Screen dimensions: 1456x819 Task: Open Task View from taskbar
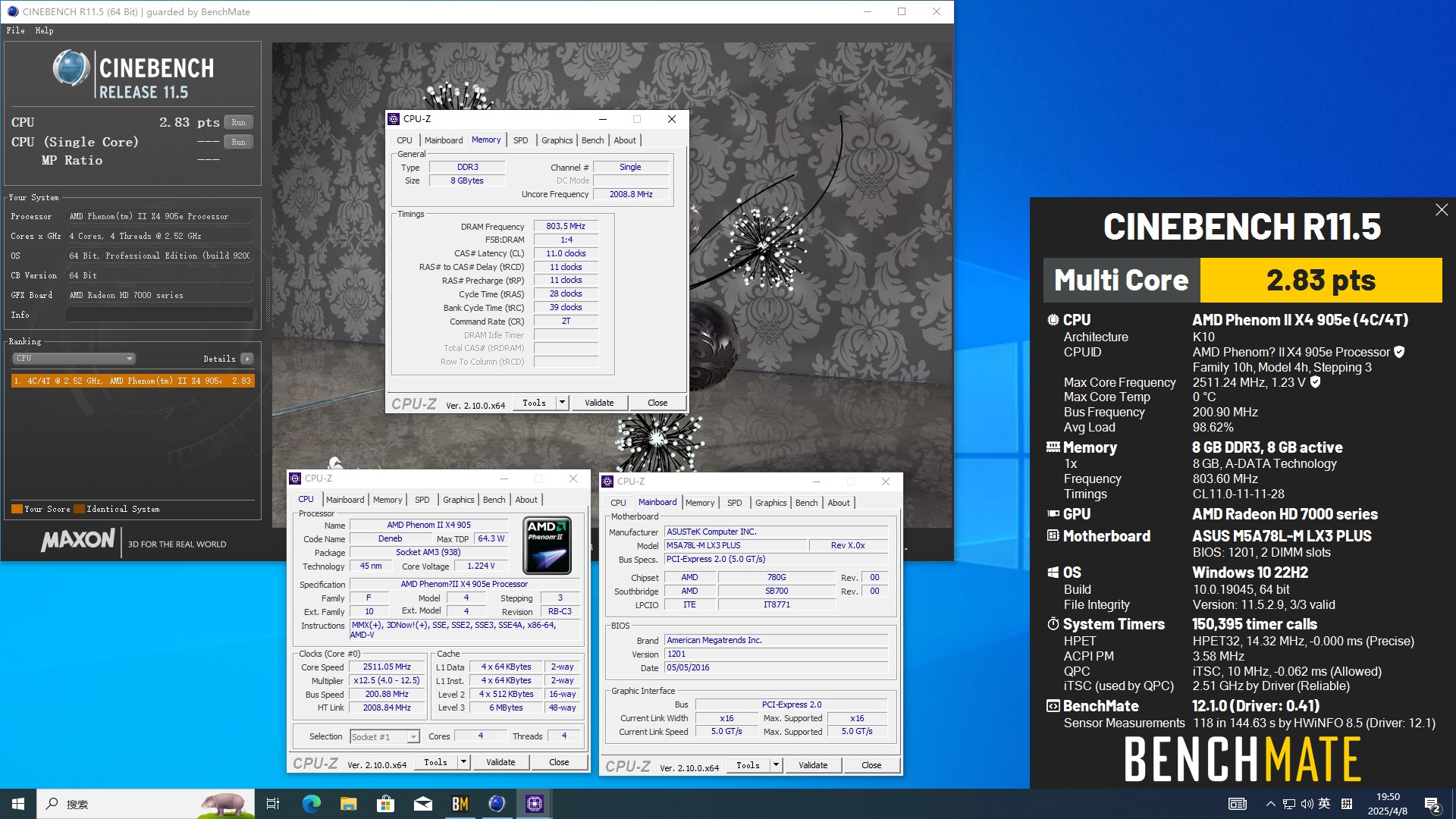click(x=273, y=804)
